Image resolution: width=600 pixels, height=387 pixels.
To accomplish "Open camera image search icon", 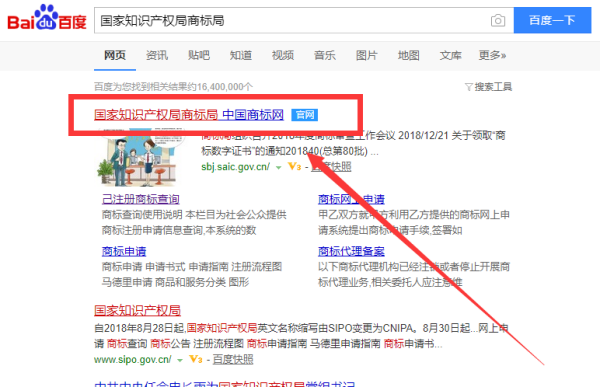I will click(x=497, y=20).
